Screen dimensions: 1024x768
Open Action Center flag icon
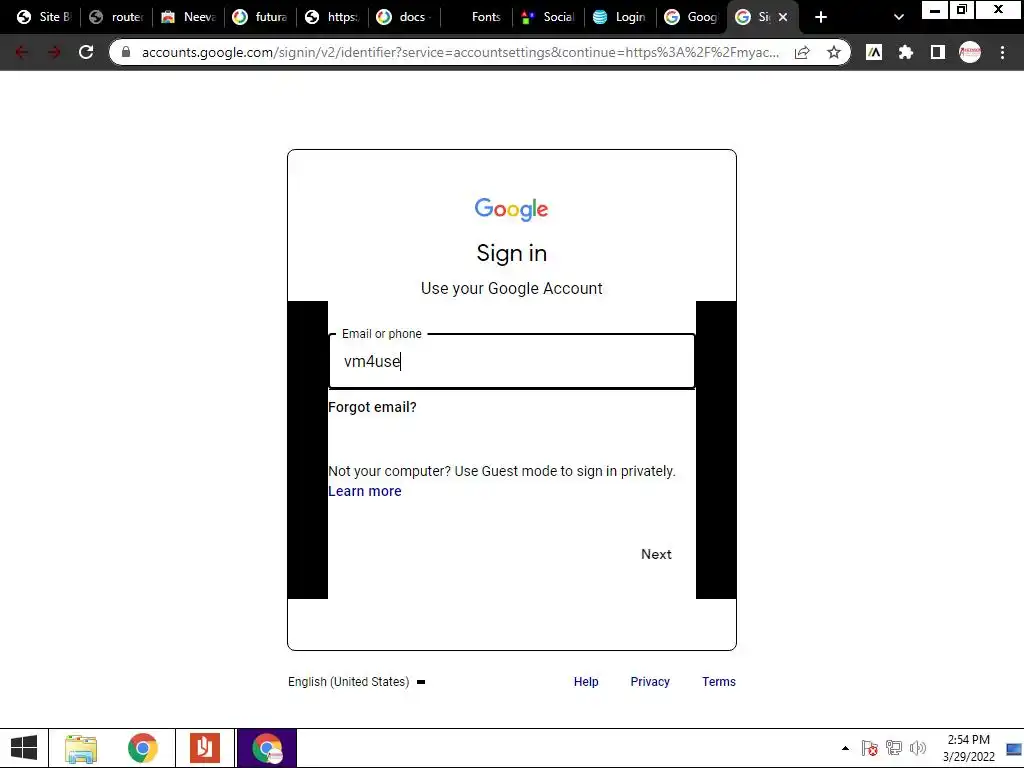coord(869,748)
